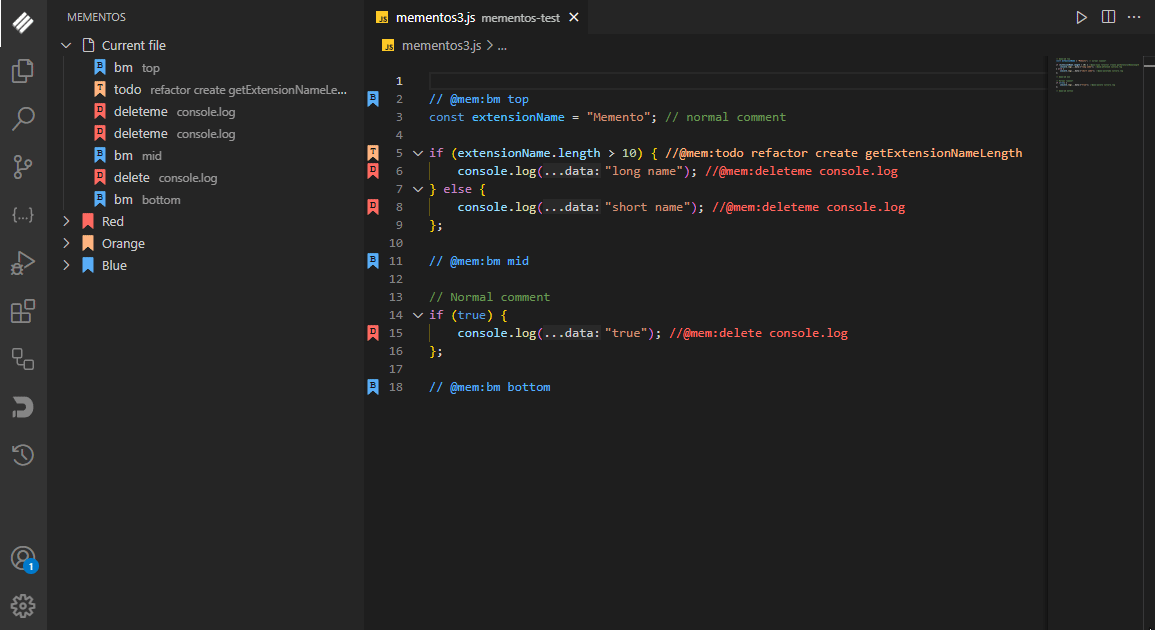This screenshot has height=630, width=1155.
Task: Open the Search view
Action: pyautogui.click(x=23, y=119)
